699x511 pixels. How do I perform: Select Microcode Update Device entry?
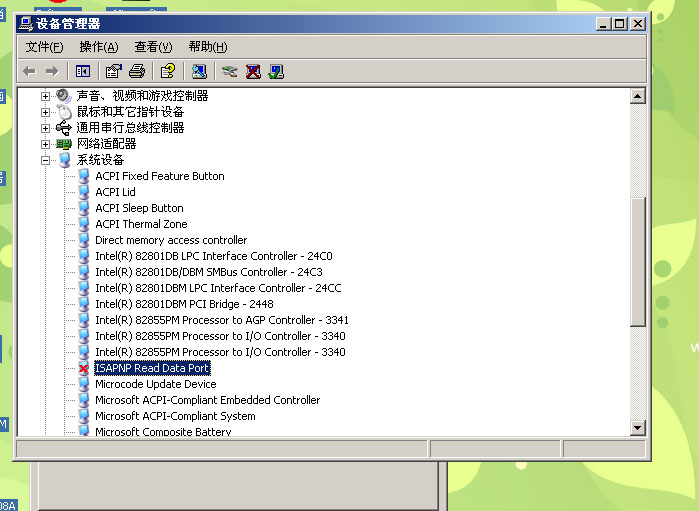pyautogui.click(x=155, y=384)
